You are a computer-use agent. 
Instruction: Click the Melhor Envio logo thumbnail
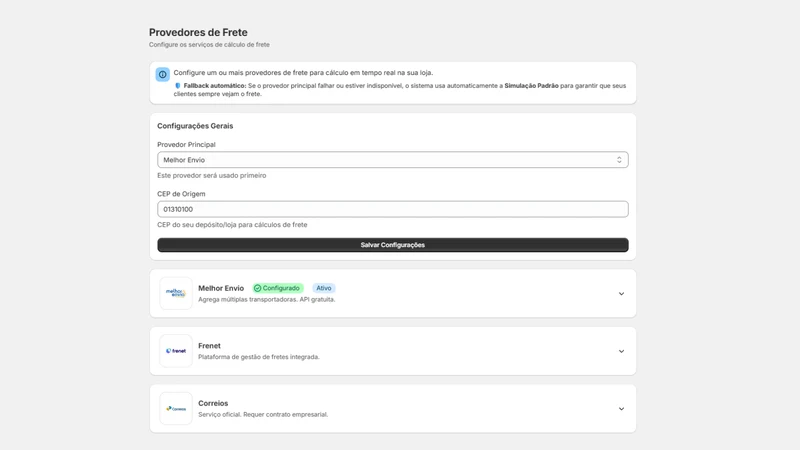tap(176, 293)
